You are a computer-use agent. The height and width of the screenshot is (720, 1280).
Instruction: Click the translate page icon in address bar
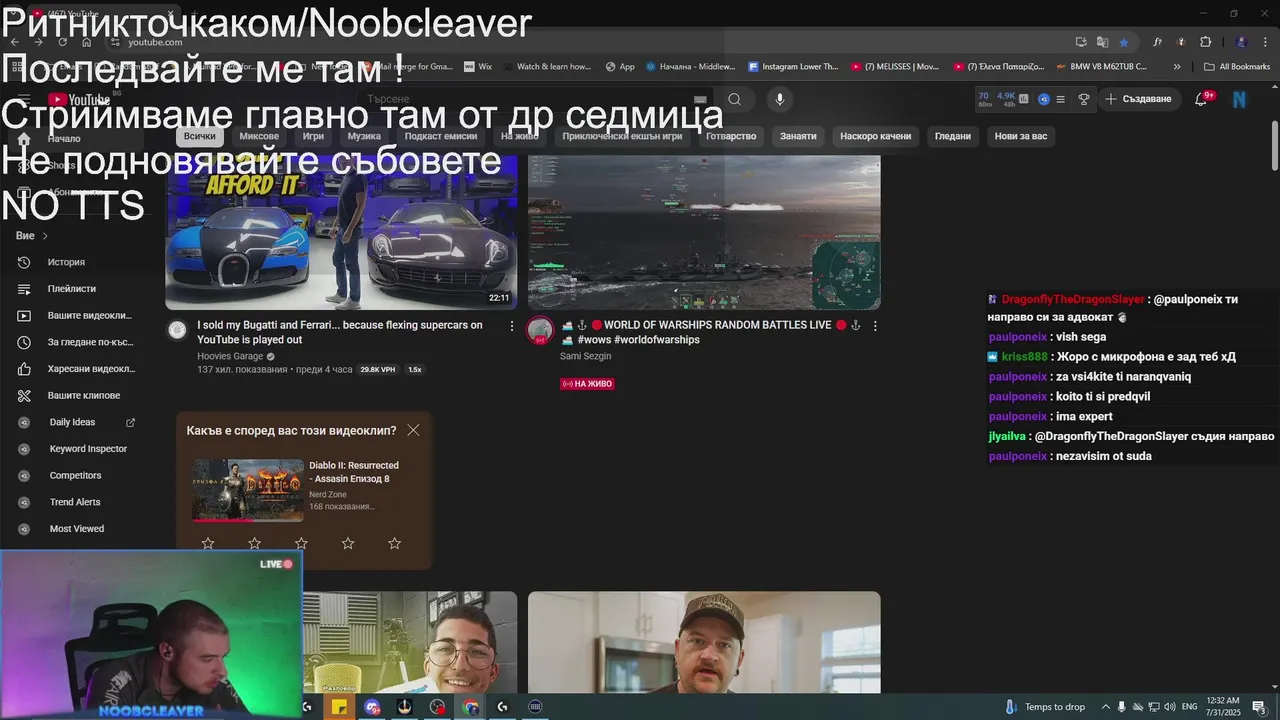(1102, 42)
